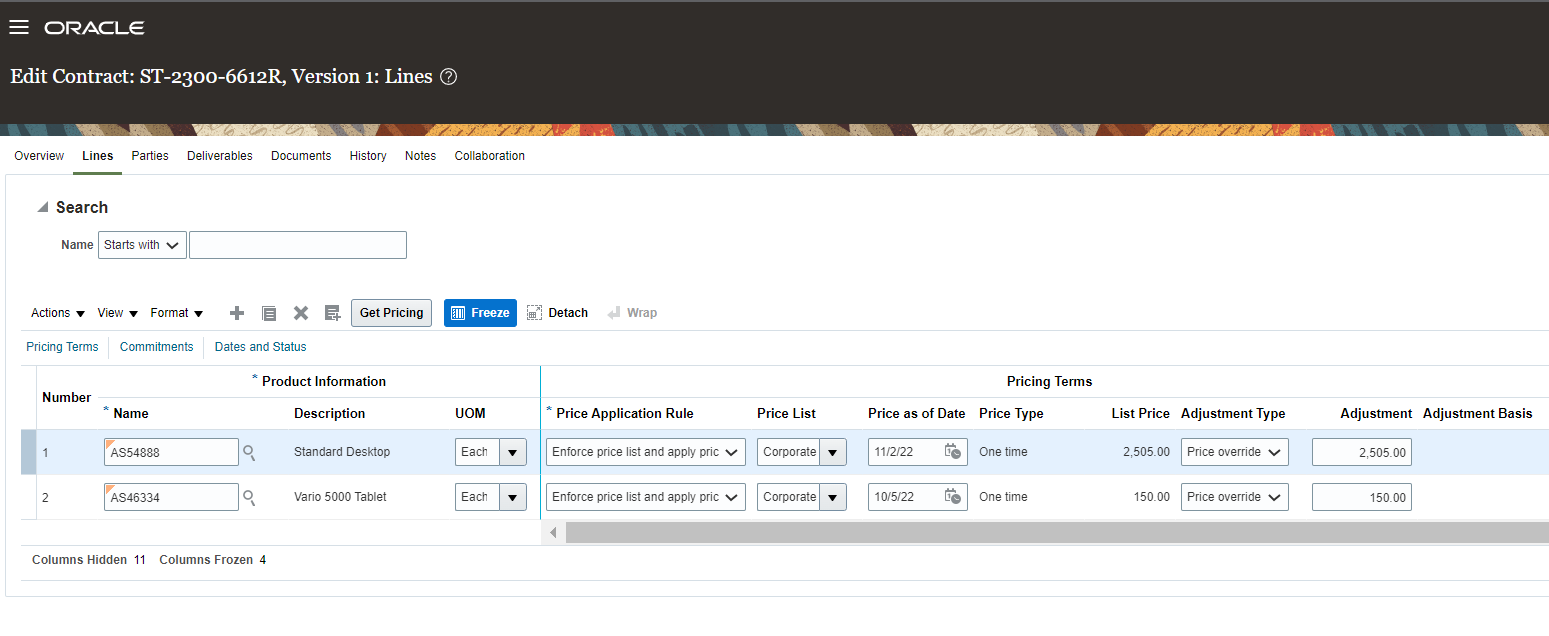The height and width of the screenshot is (636, 1549).
Task: Open the item search for AS46334
Action: [x=249, y=496]
